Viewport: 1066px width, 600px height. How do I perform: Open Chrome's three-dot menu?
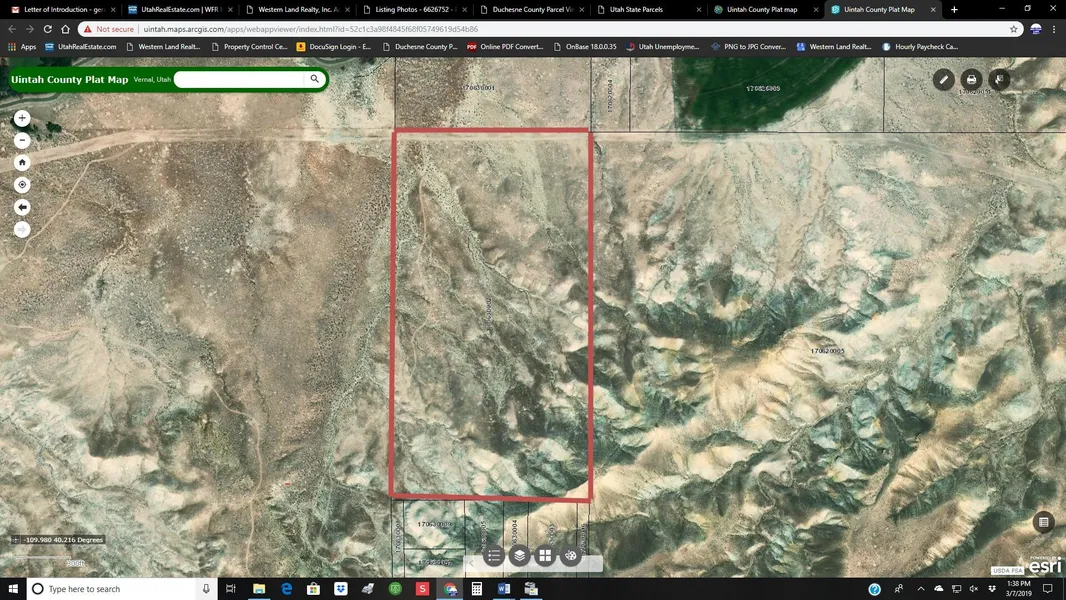pyautogui.click(x=1053, y=29)
